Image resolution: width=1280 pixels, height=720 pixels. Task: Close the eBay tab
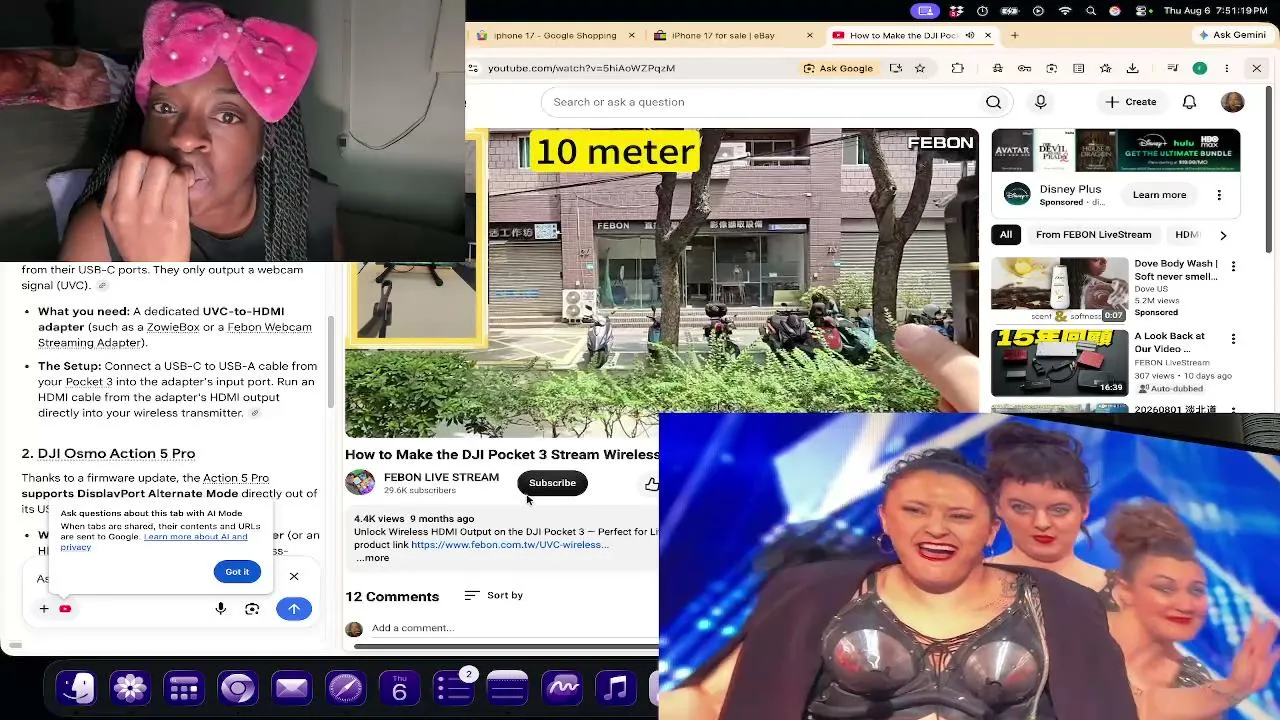(809, 35)
